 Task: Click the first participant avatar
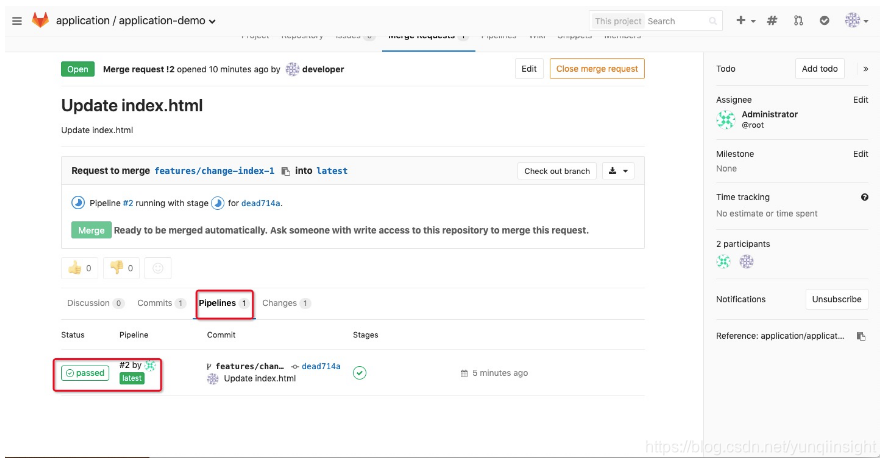(x=723, y=262)
